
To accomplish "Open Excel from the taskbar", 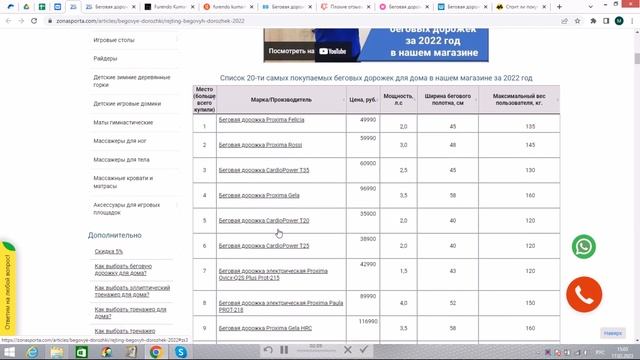I will [82, 352].
